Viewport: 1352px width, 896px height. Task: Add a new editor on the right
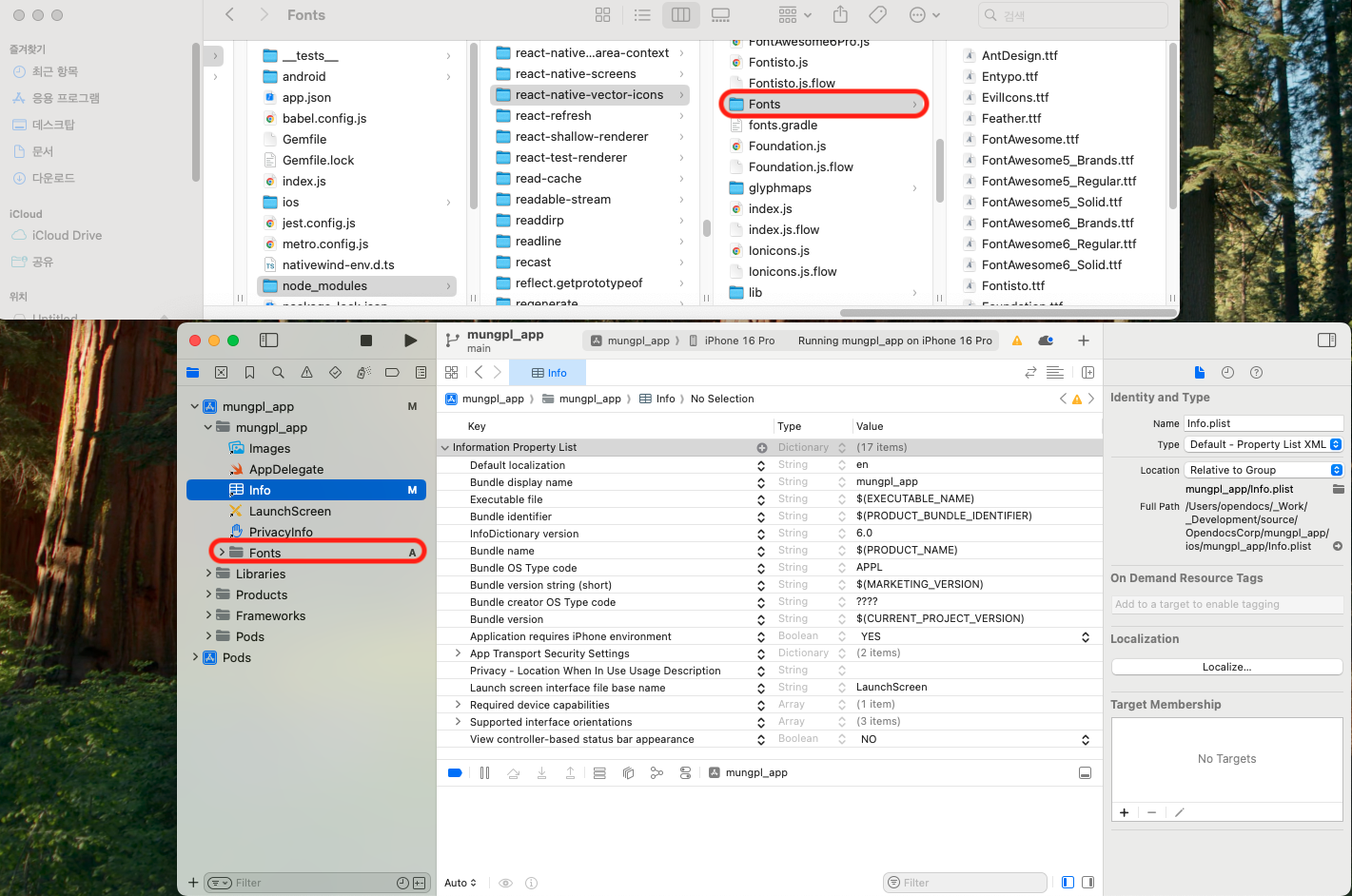(1087, 373)
